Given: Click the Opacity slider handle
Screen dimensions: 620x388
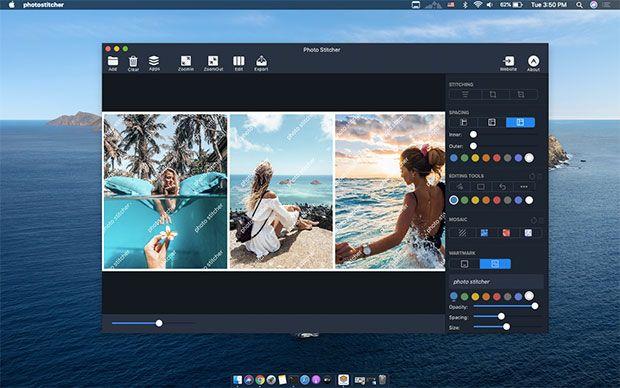Looking at the screenshot, I should (535, 306).
